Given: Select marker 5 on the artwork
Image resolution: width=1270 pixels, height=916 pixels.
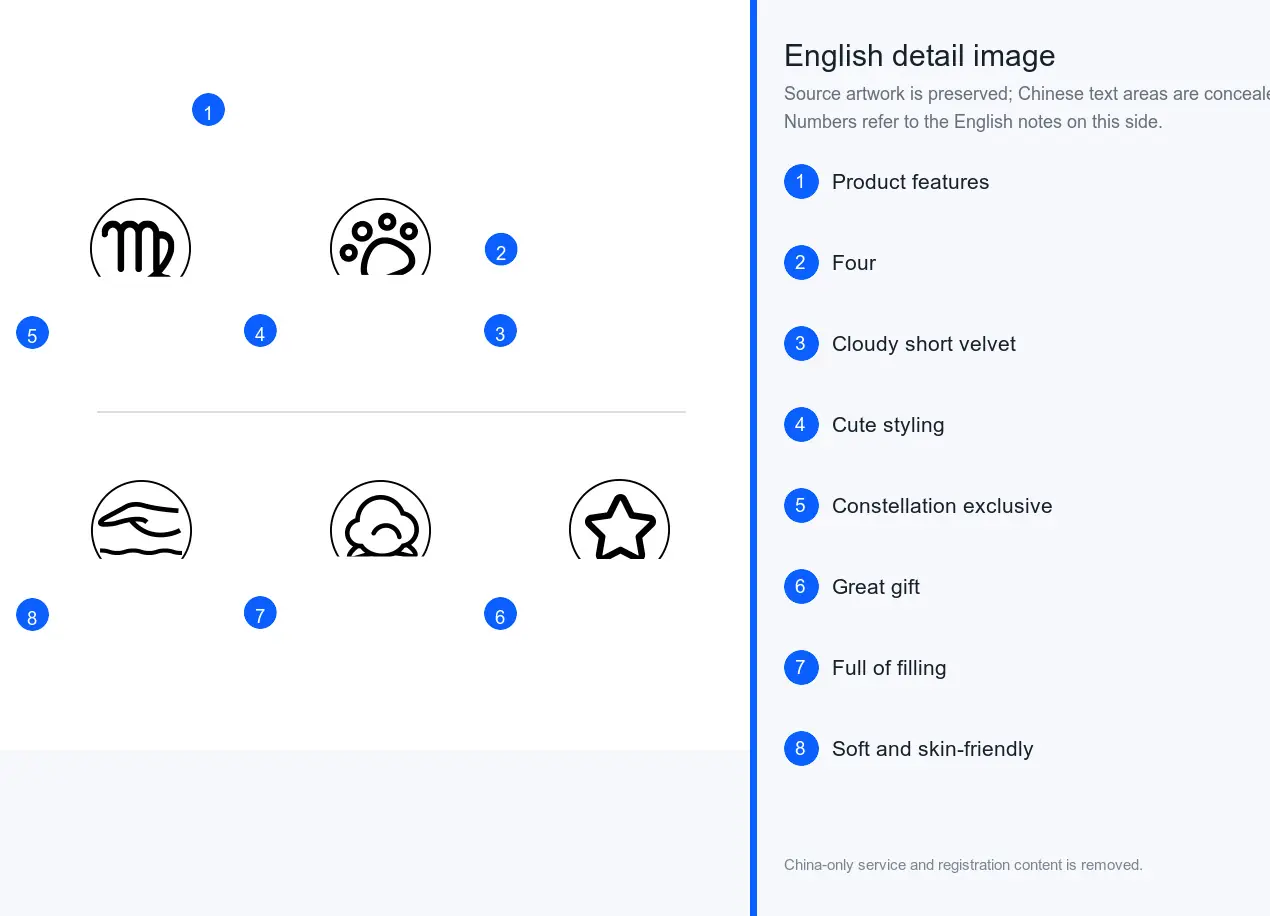Looking at the screenshot, I should pos(32,333).
